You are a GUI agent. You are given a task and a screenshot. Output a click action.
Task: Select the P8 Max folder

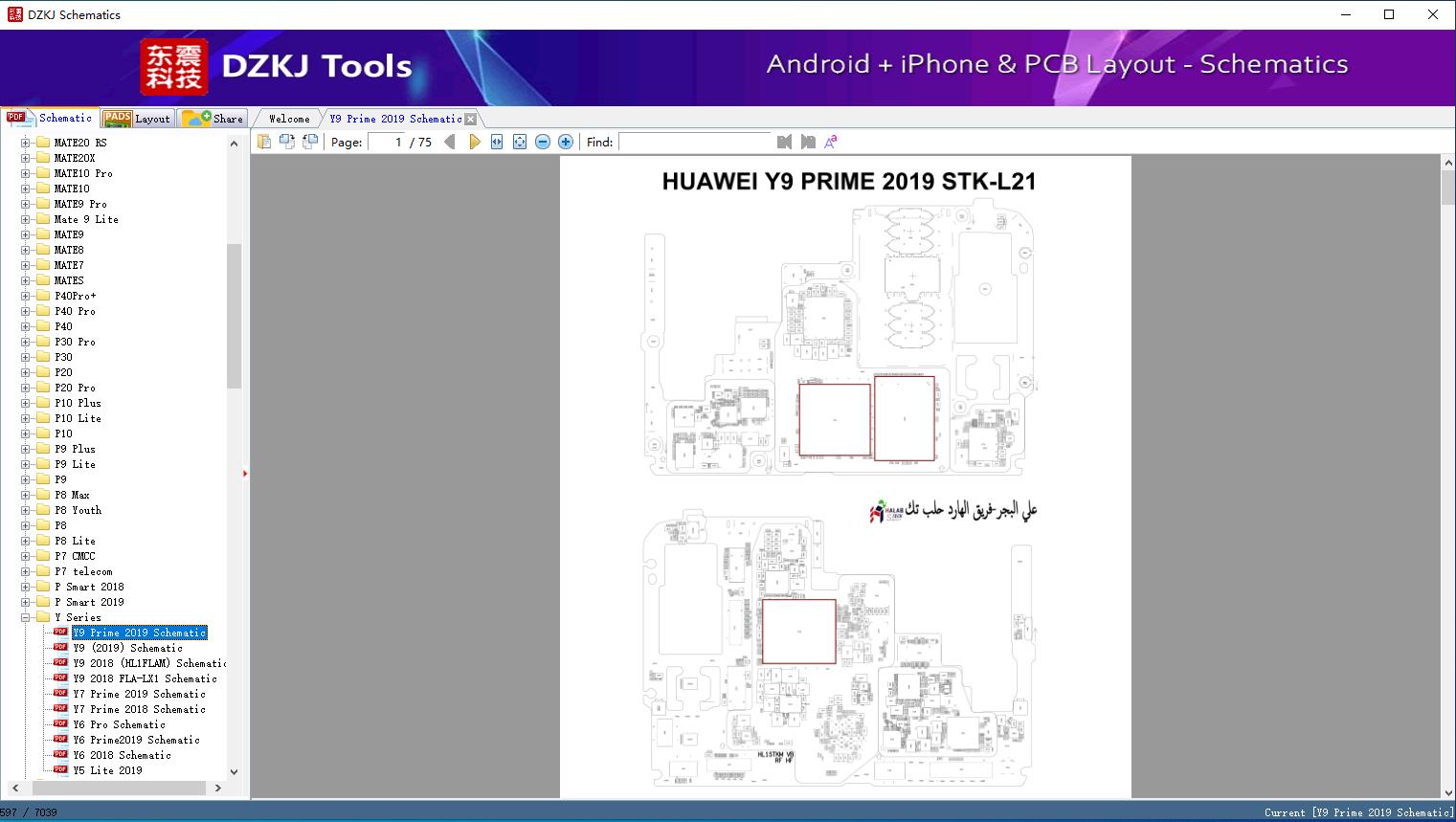click(72, 495)
